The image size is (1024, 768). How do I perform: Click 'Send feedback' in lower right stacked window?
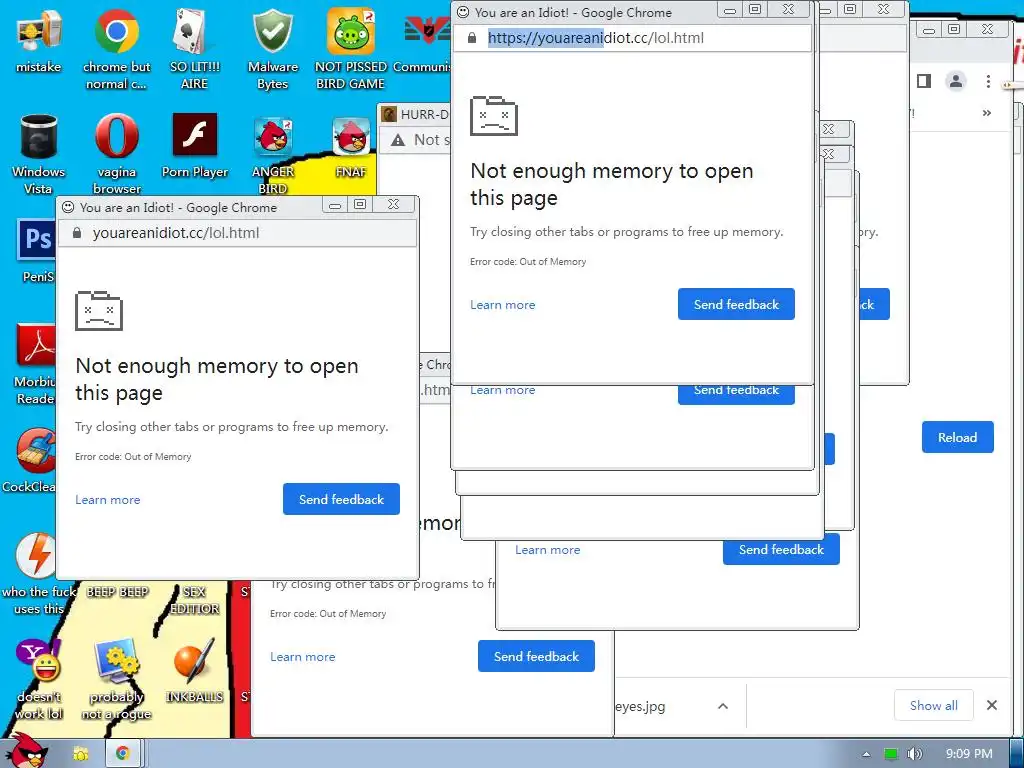coord(781,549)
